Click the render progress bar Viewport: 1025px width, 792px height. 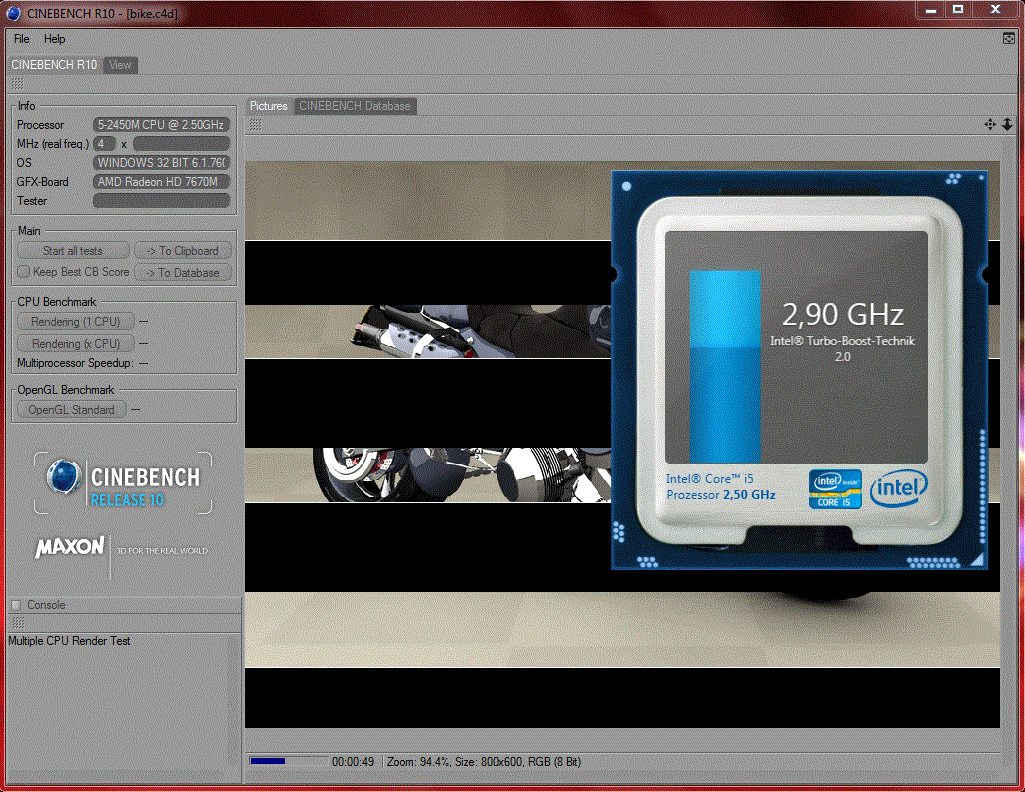click(x=289, y=761)
